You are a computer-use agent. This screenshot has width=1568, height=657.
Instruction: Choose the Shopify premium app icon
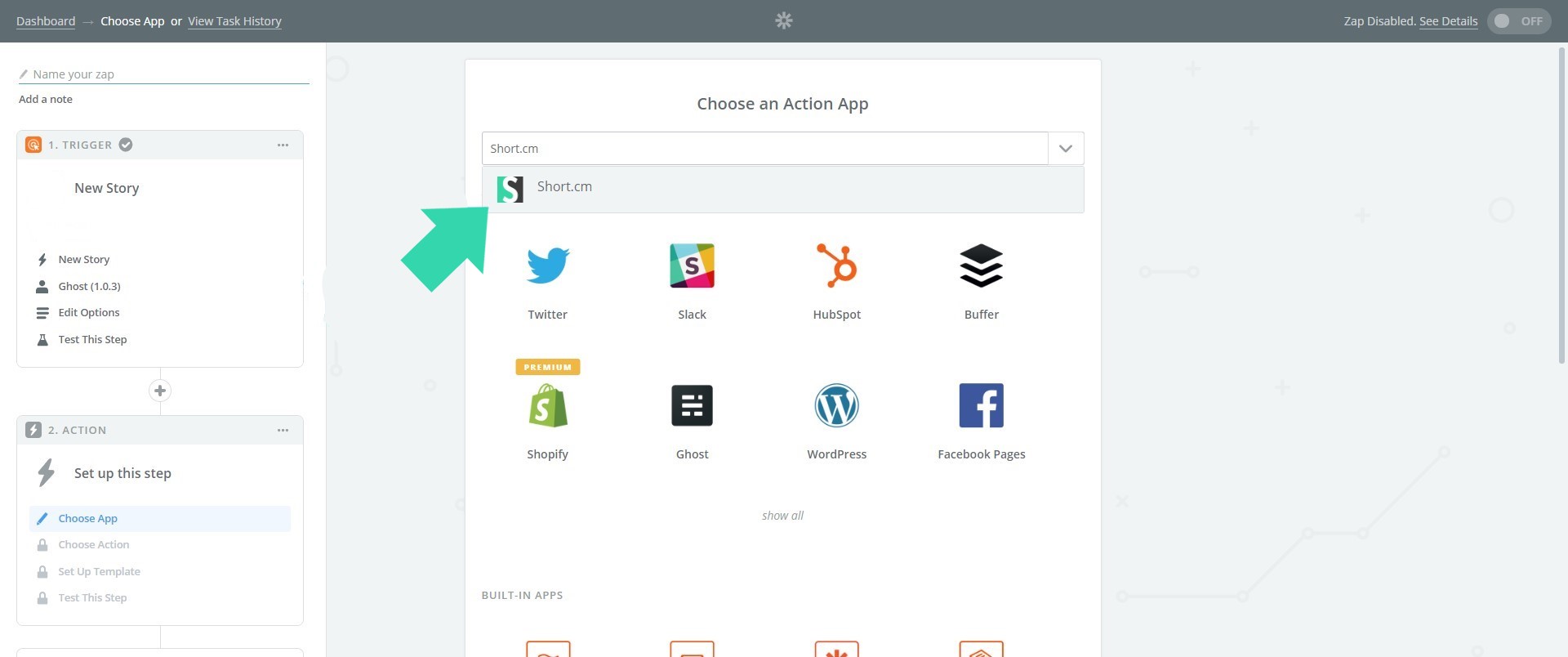pyautogui.click(x=547, y=406)
